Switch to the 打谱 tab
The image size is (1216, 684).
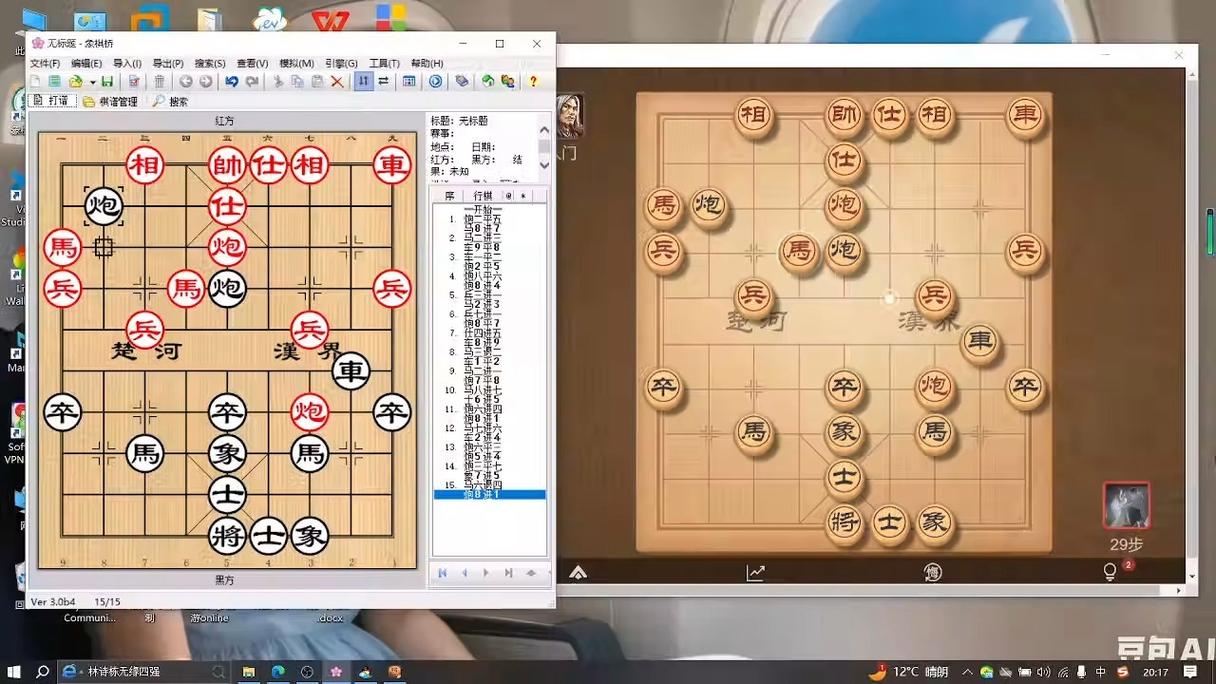click(x=52, y=101)
